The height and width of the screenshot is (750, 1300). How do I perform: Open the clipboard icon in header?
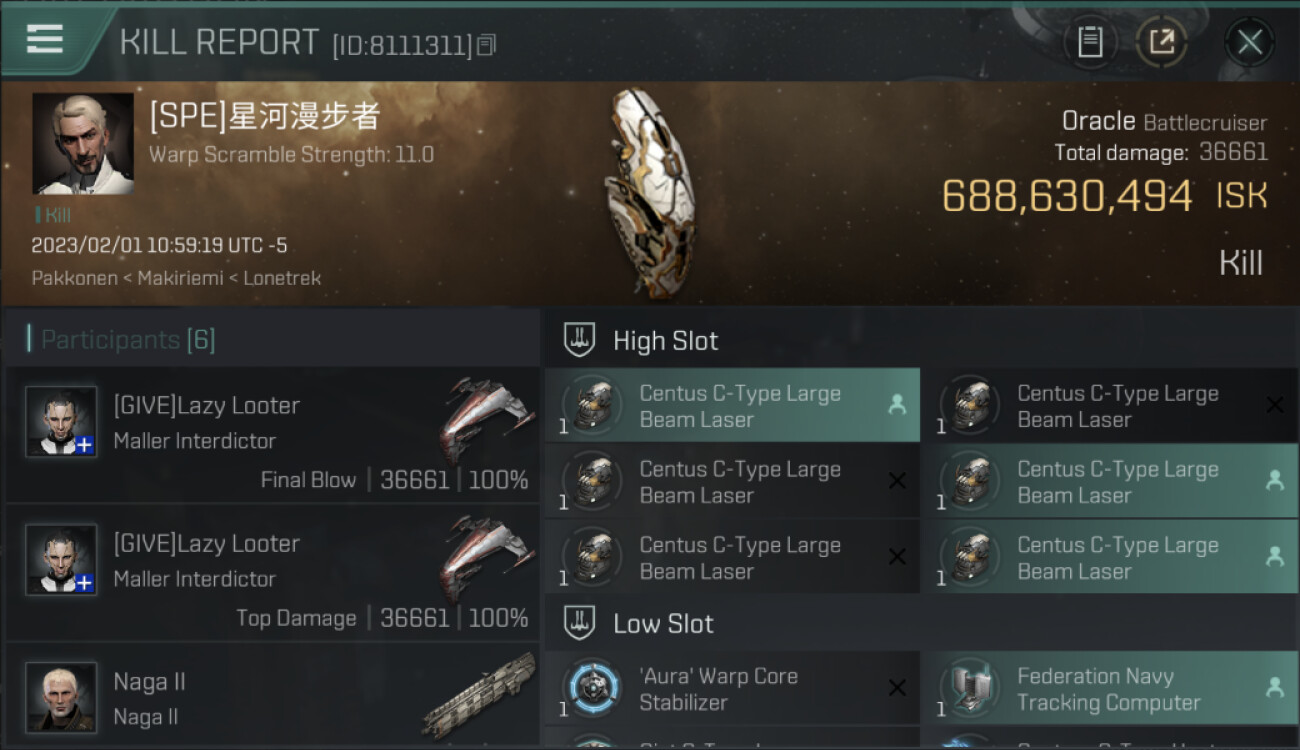tap(1090, 42)
